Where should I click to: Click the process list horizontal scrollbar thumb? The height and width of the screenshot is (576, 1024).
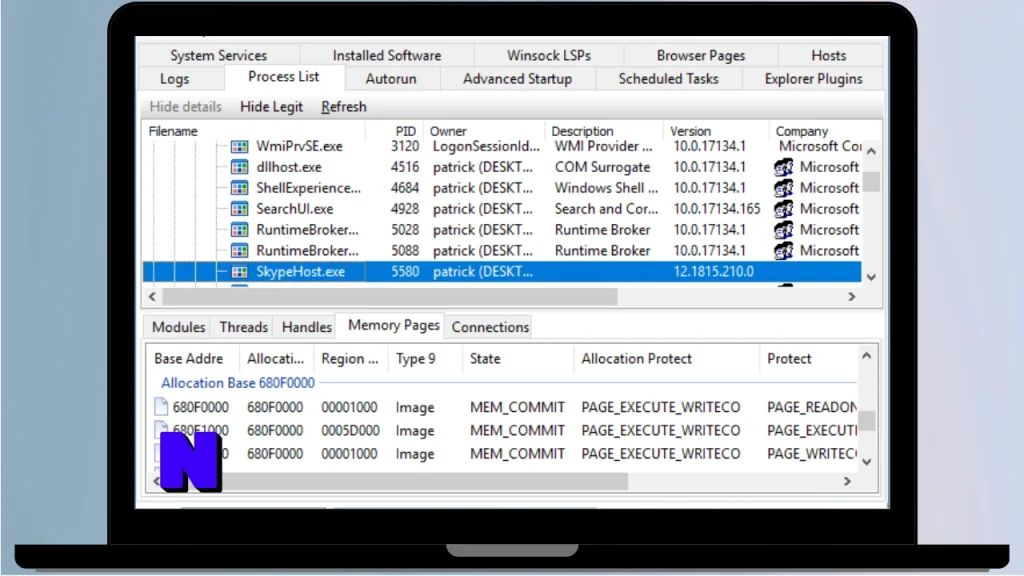[x=390, y=296]
